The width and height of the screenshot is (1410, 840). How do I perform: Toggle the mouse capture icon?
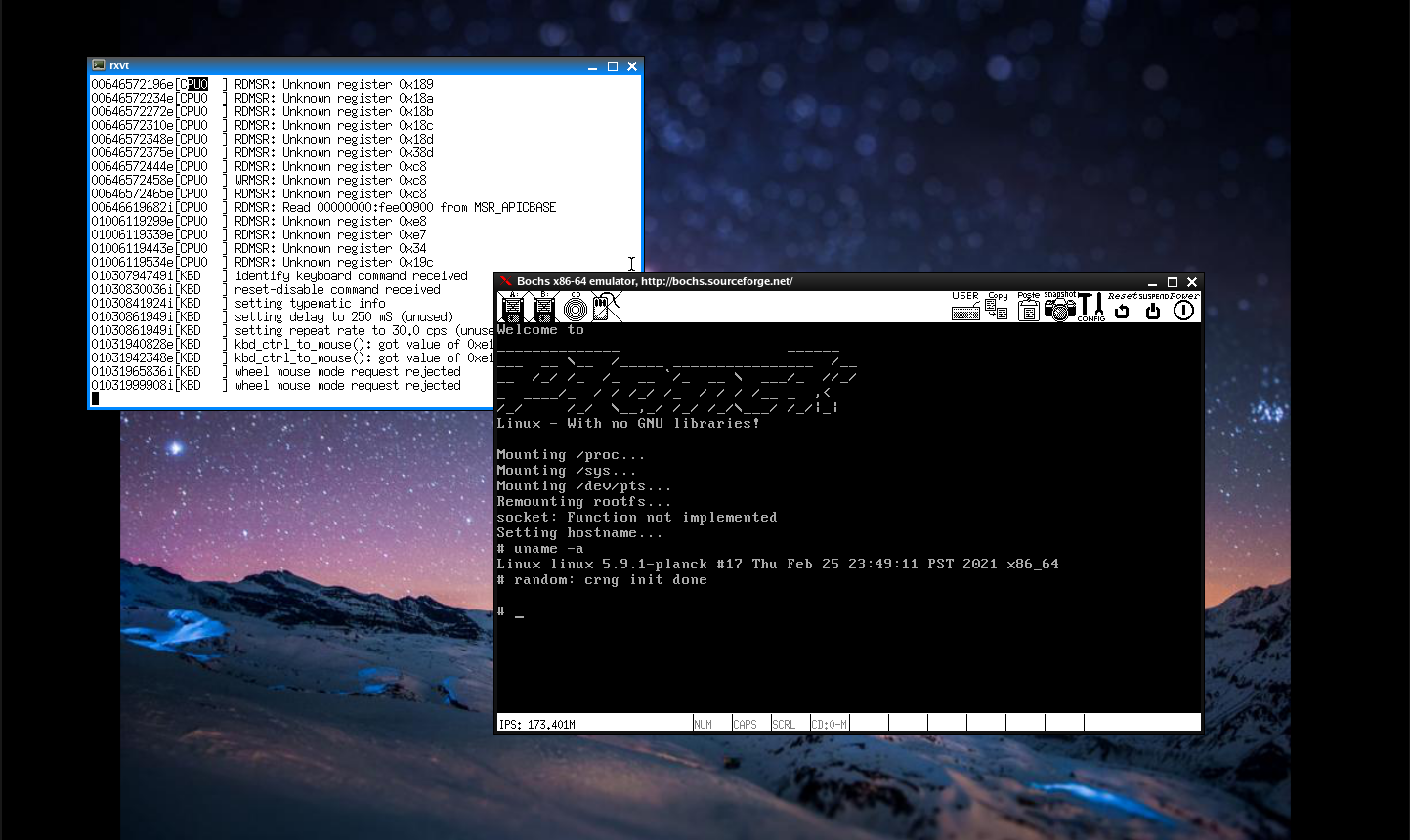point(606,307)
